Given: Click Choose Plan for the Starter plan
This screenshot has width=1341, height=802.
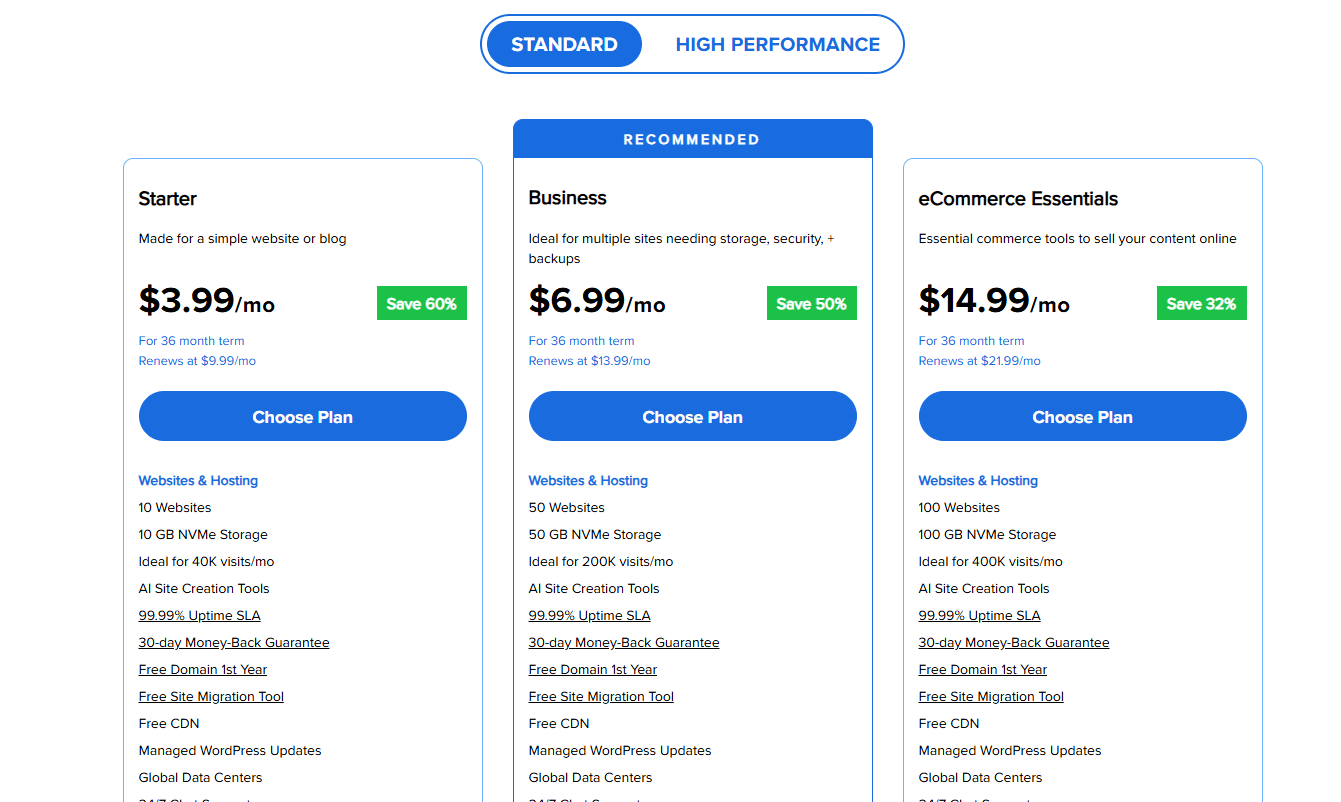Looking at the screenshot, I should point(302,416).
